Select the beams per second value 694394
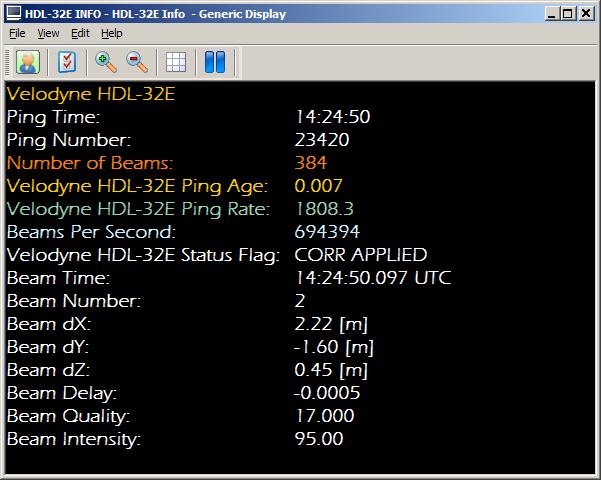 (327, 232)
